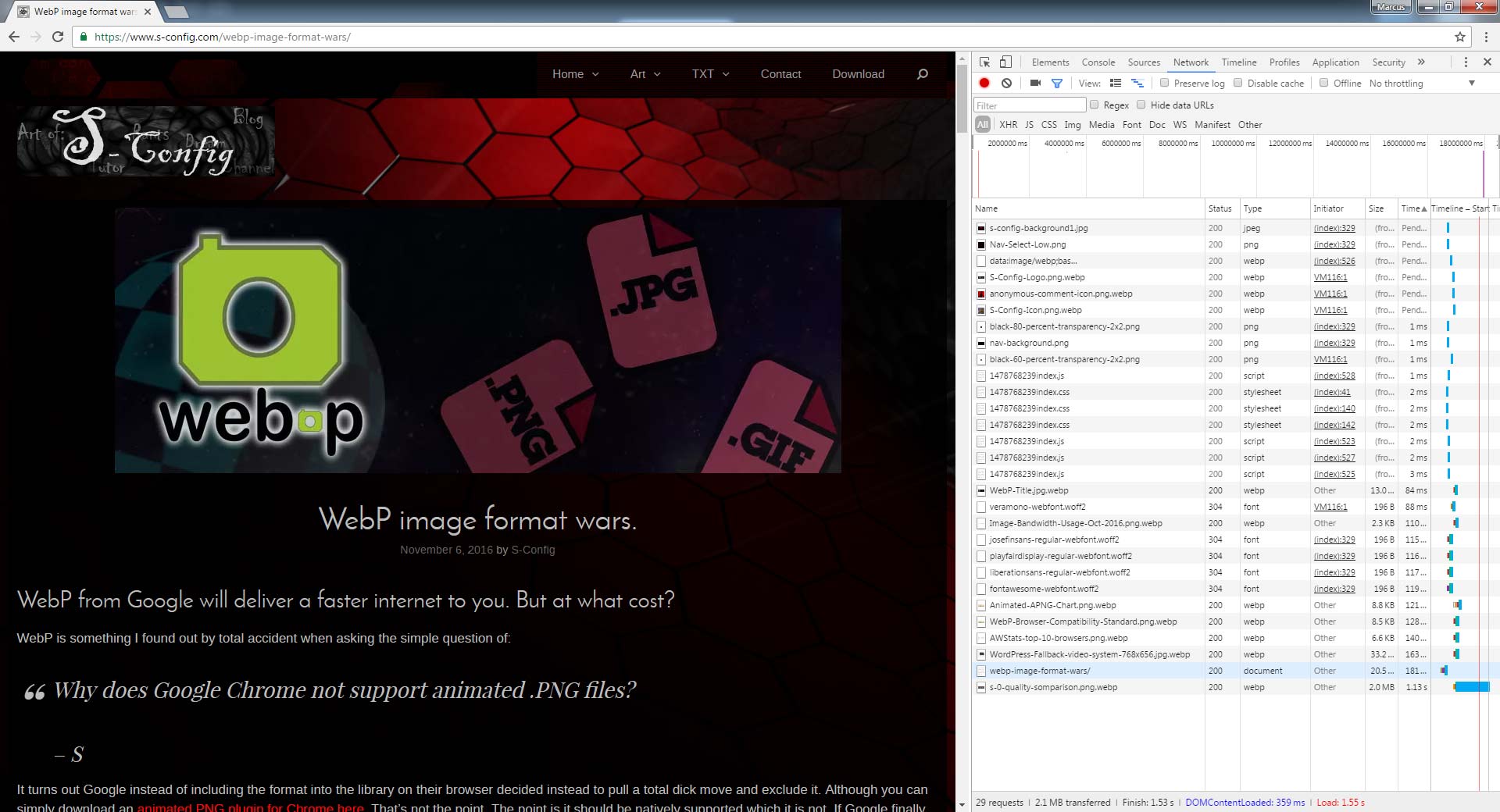Open a new tab with the new tab button

pos(177,12)
